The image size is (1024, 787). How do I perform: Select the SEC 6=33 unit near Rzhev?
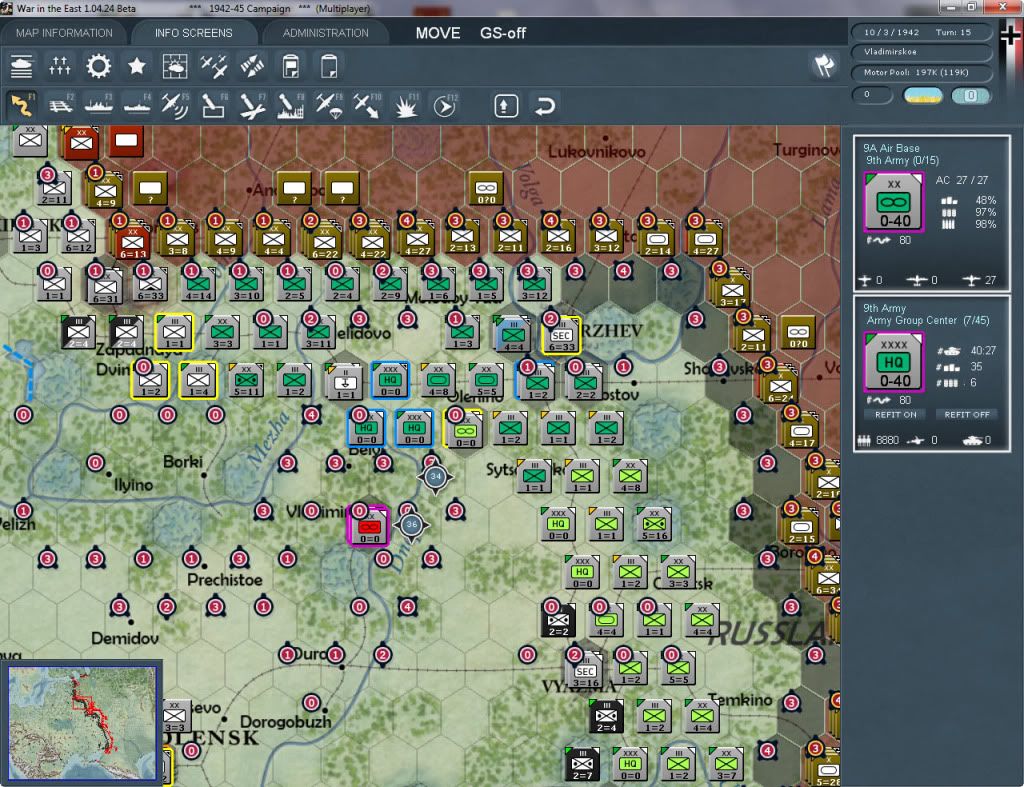click(x=561, y=336)
